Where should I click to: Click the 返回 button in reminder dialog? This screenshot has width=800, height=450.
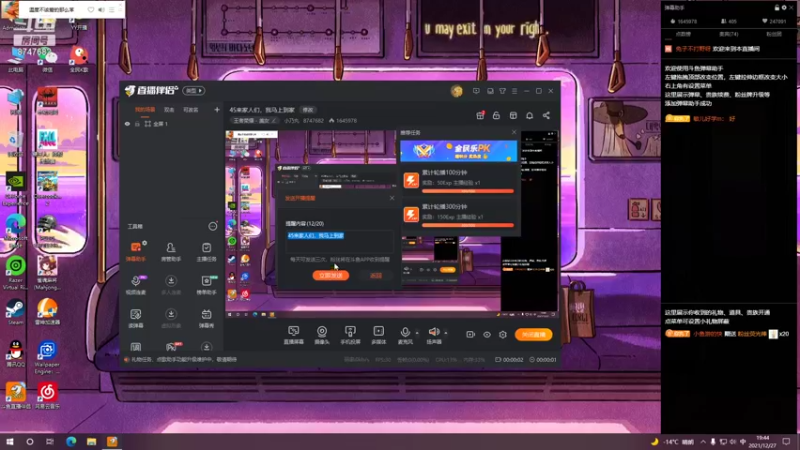click(x=376, y=276)
